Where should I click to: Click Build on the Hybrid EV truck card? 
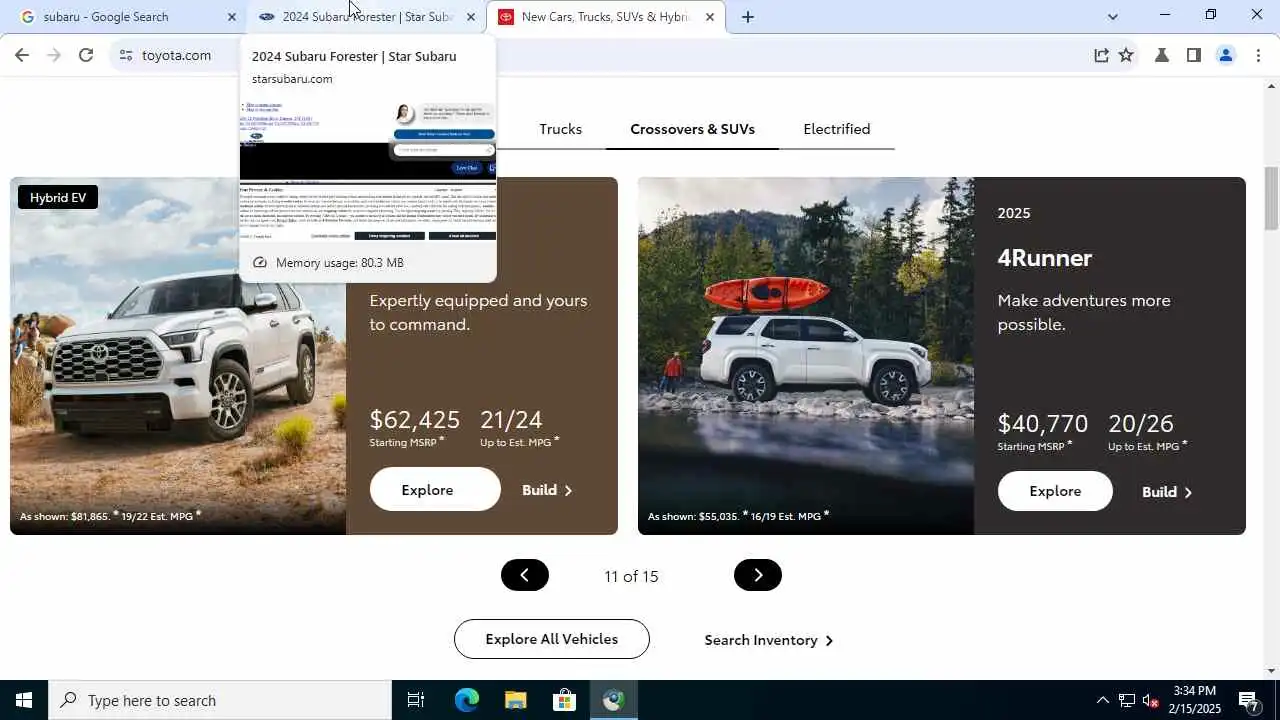pos(547,490)
